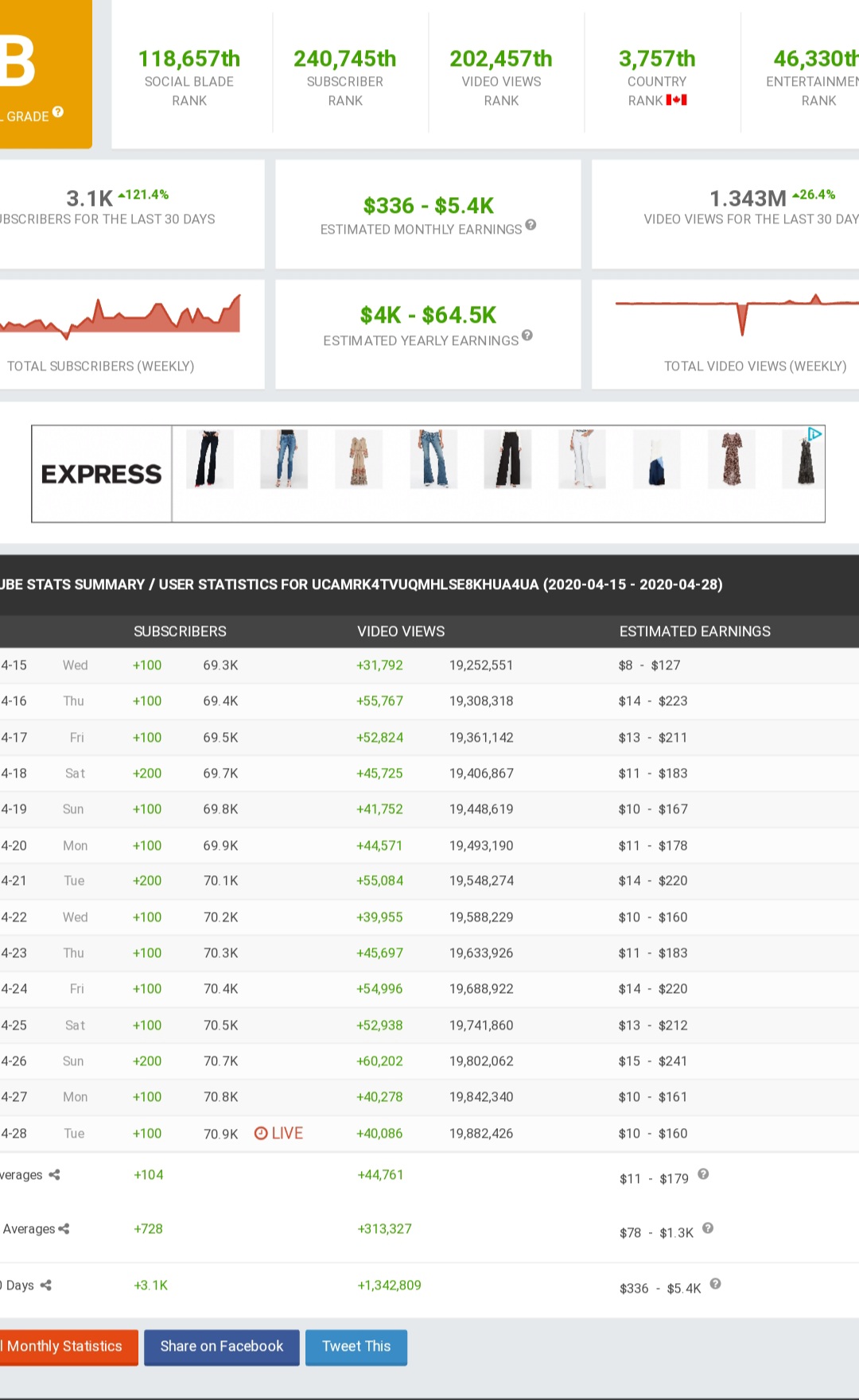The image size is (859, 1400).
Task: Click help icon next to $11 - $179
Action: pos(703,1174)
